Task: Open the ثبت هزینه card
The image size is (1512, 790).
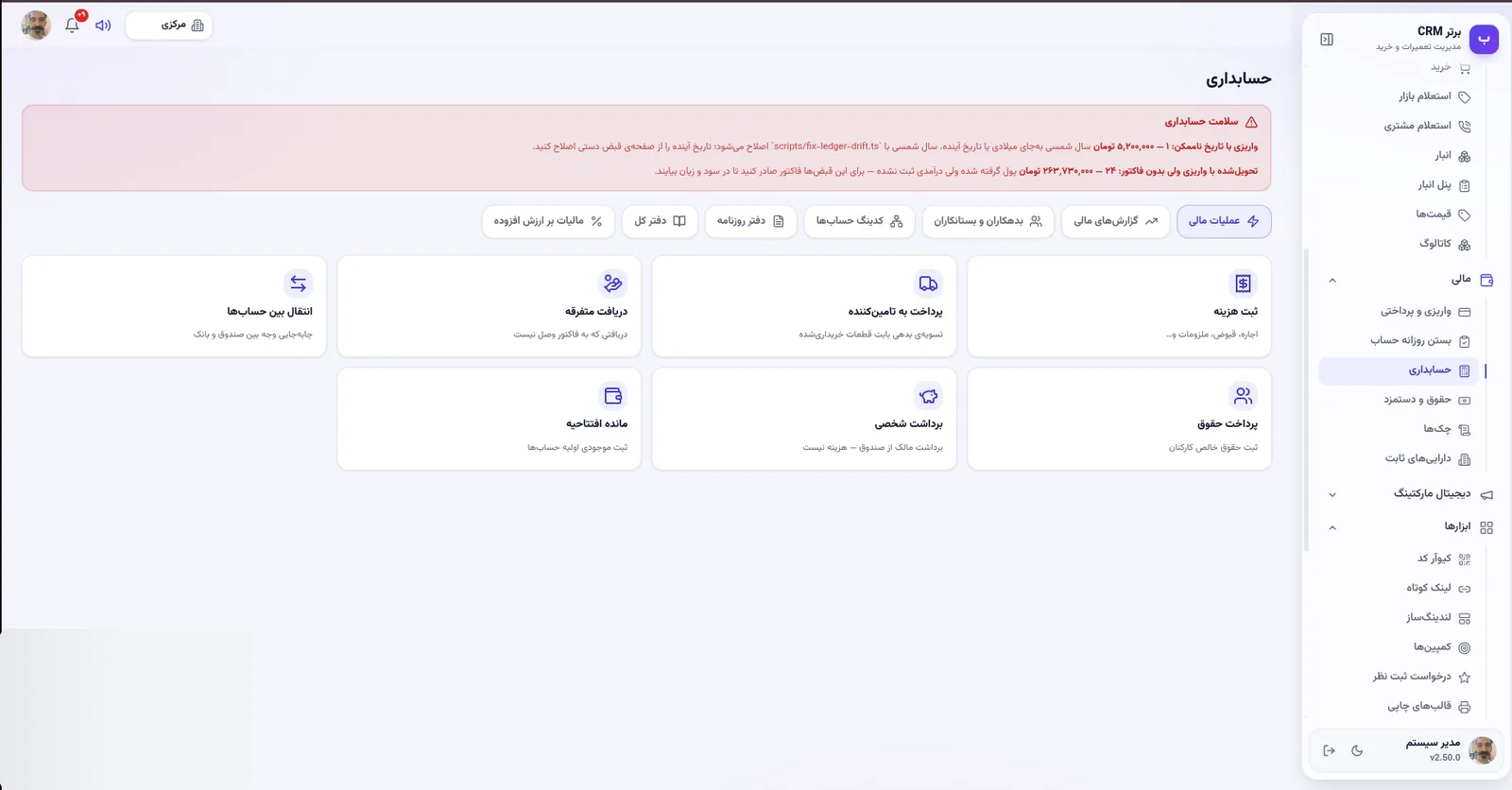Action: pos(1119,306)
